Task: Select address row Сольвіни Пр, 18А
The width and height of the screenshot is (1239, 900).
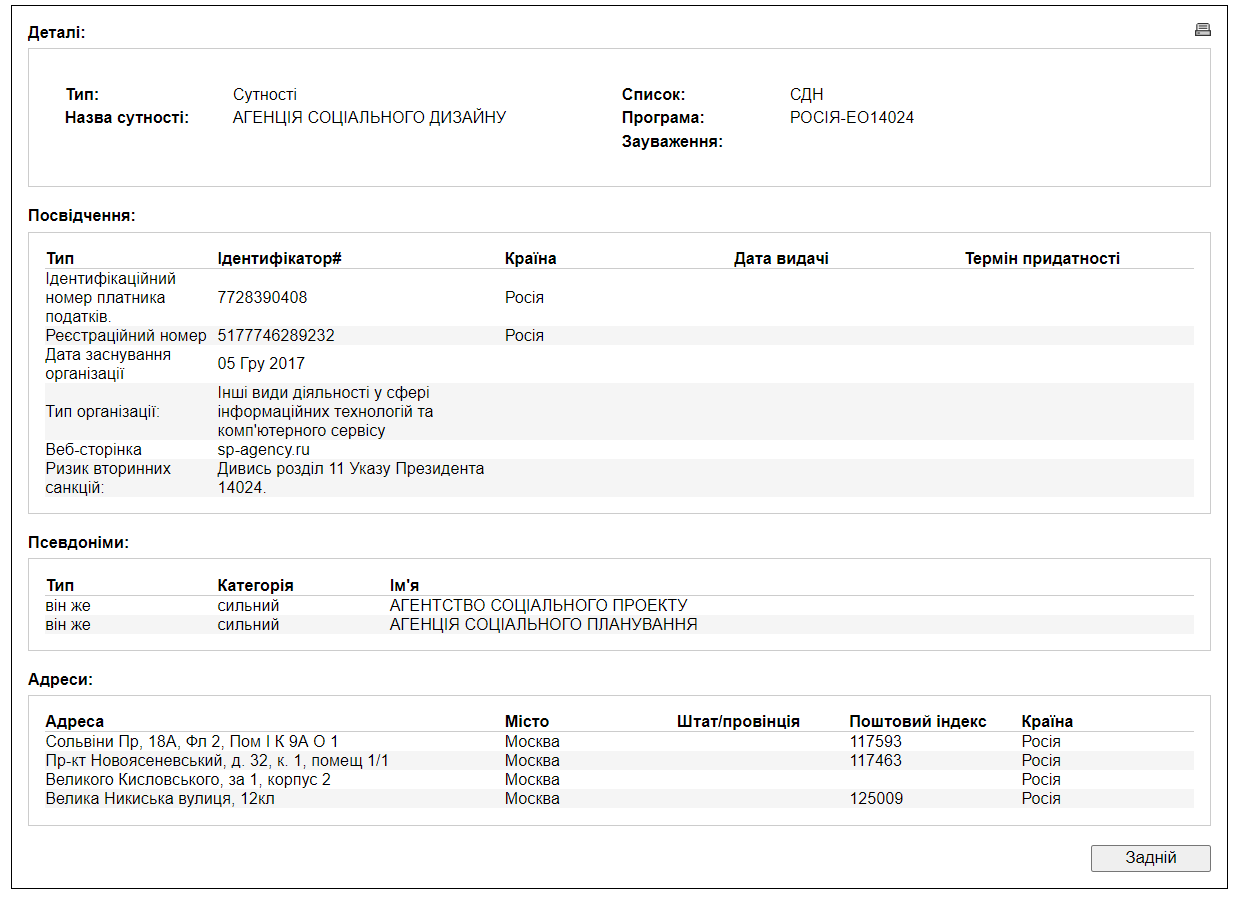Action: [192, 742]
